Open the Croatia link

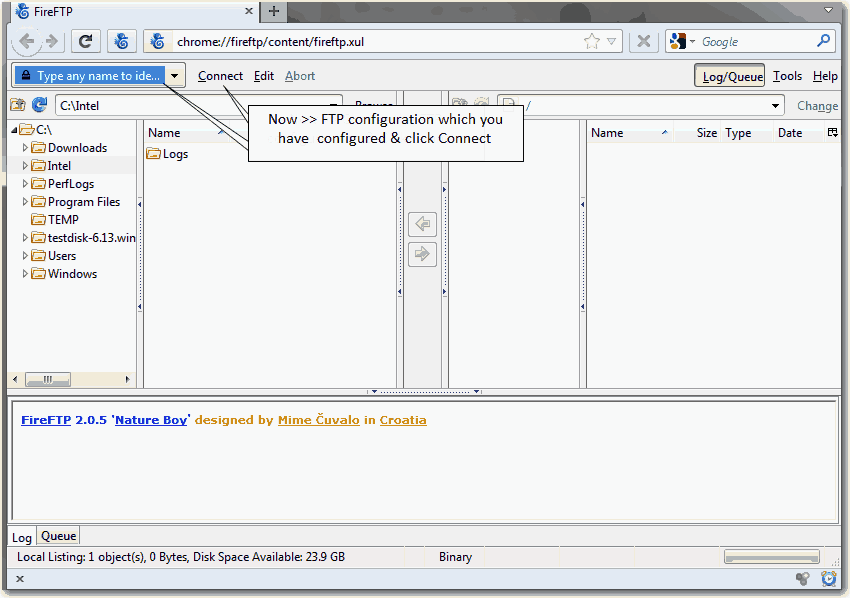click(x=403, y=420)
